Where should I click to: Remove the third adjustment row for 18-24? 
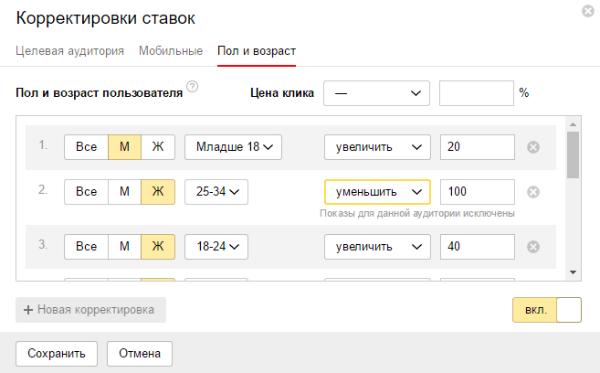[533, 246]
